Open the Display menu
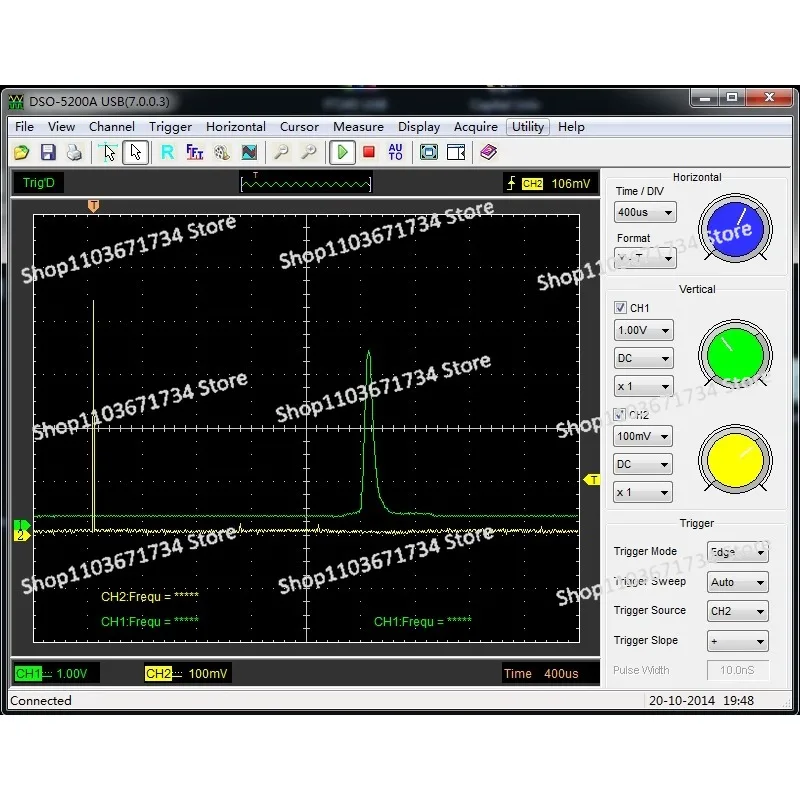This screenshot has height=800, width=800. pos(419,127)
